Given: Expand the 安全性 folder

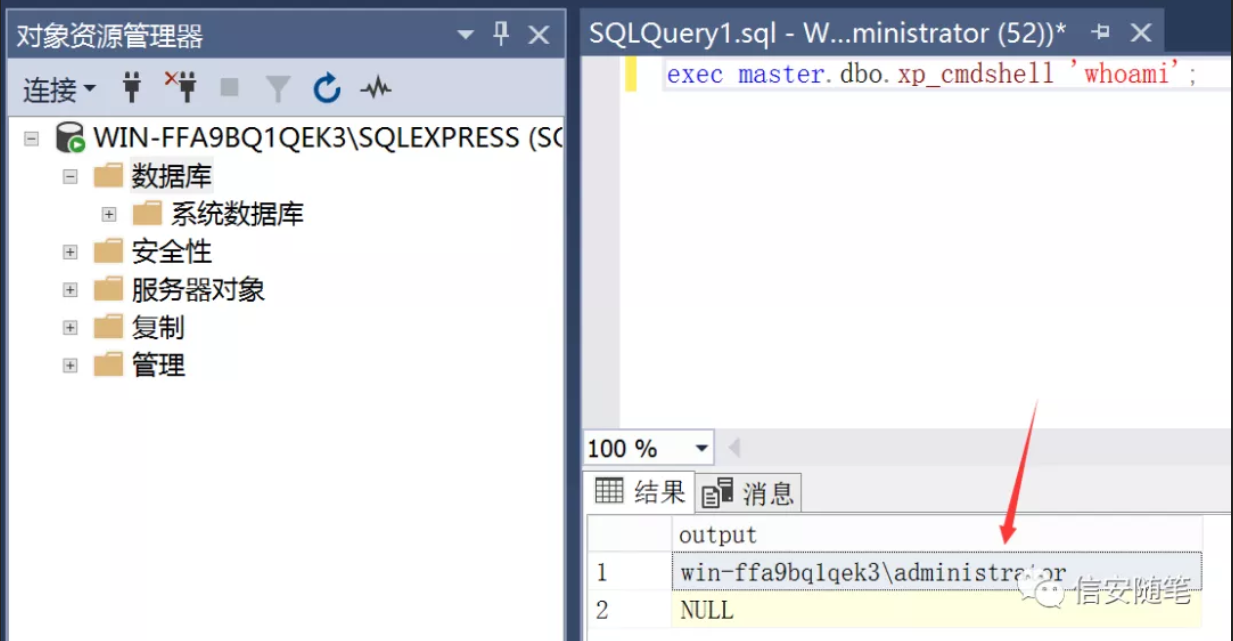Looking at the screenshot, I should (70, 252).
